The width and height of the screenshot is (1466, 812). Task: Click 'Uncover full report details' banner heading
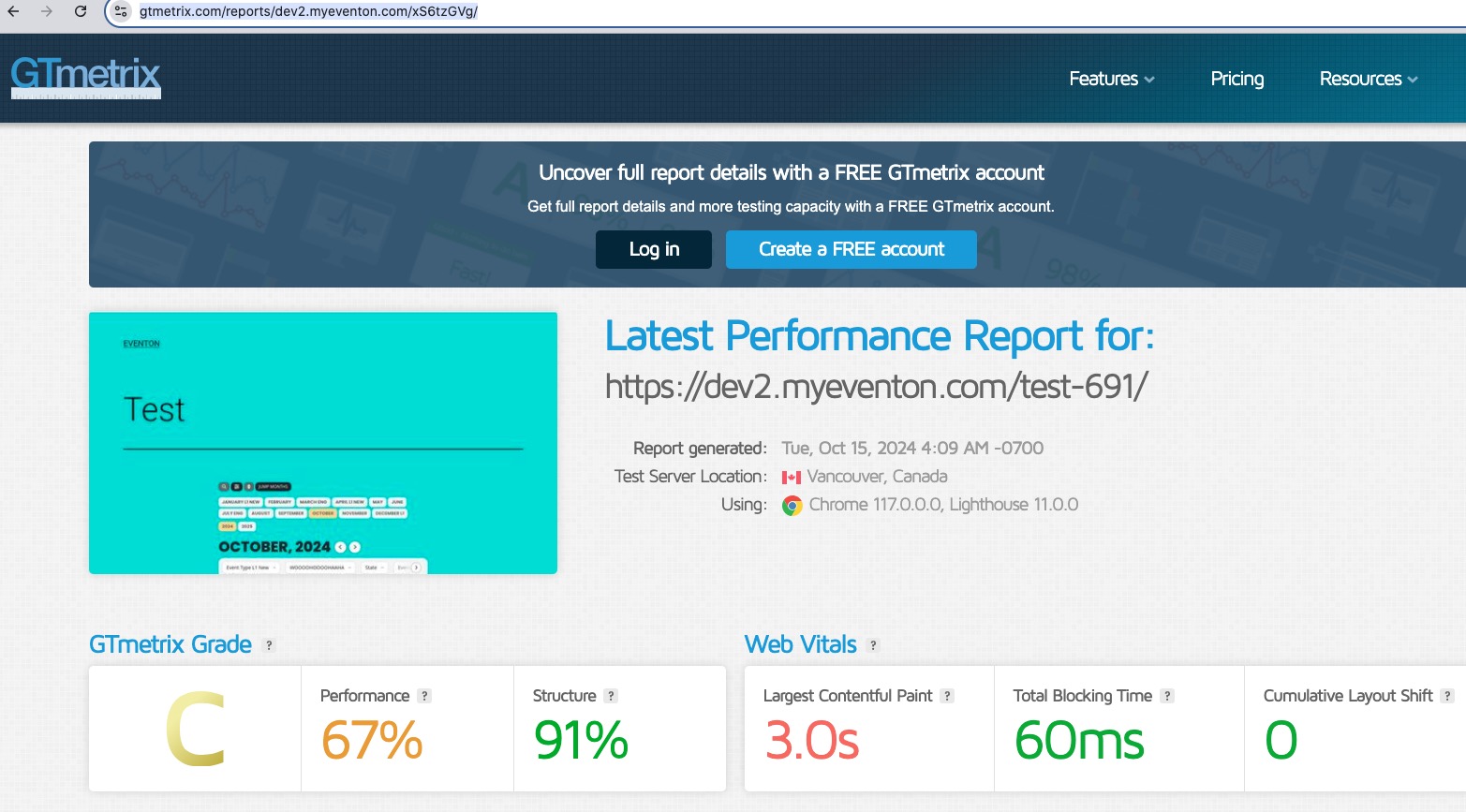tap(792, 172)
